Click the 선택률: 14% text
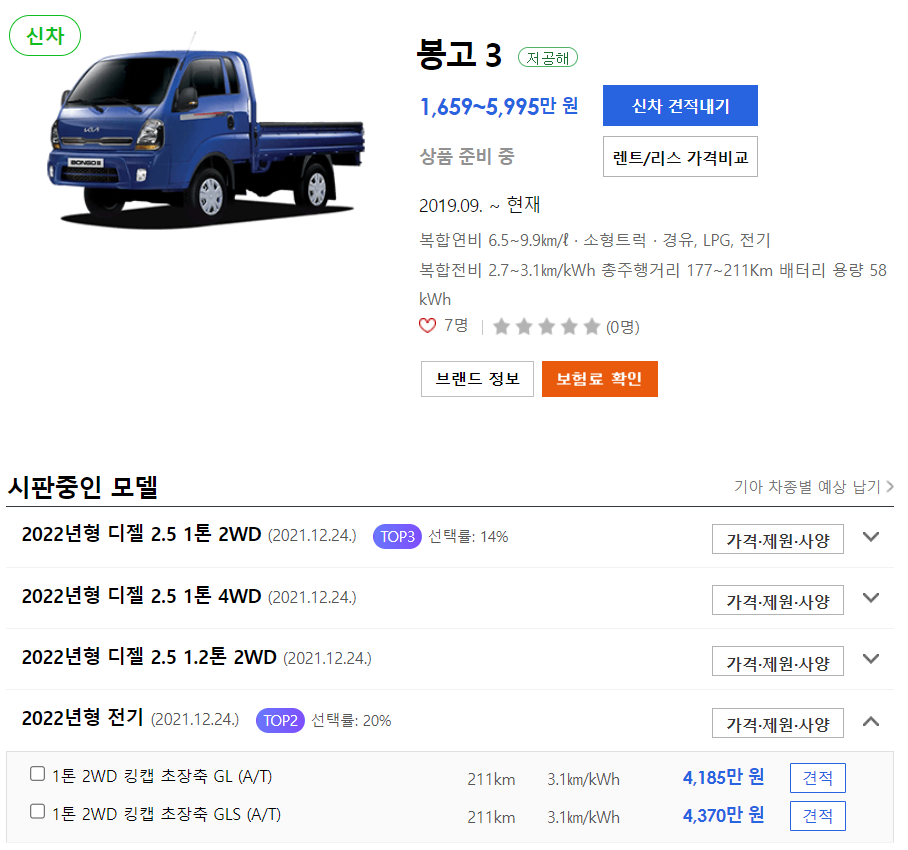908x850 pixels. [x=468, y=537]
